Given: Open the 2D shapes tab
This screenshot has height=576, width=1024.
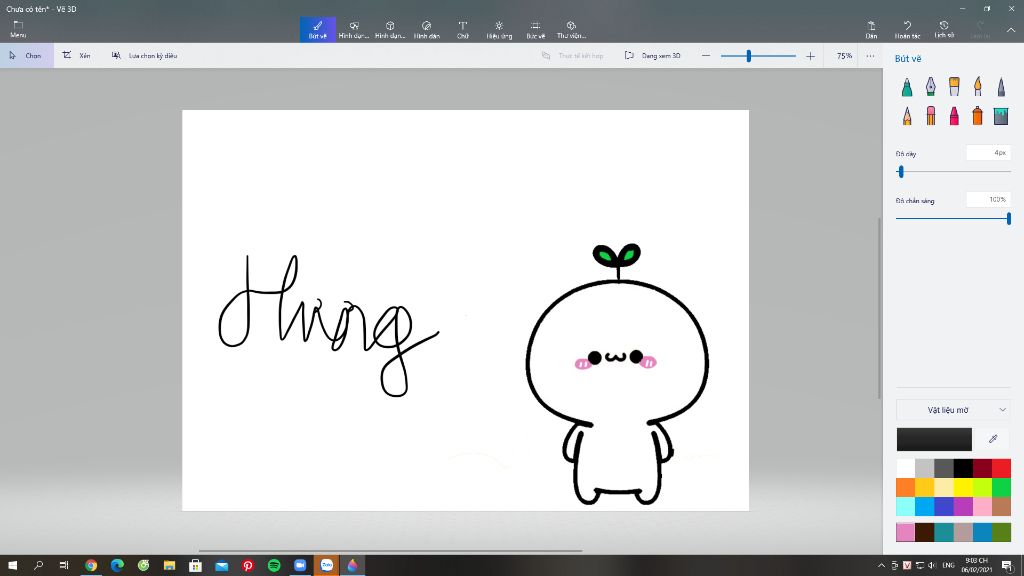Looking at the screenshot, I should [354, 29].
